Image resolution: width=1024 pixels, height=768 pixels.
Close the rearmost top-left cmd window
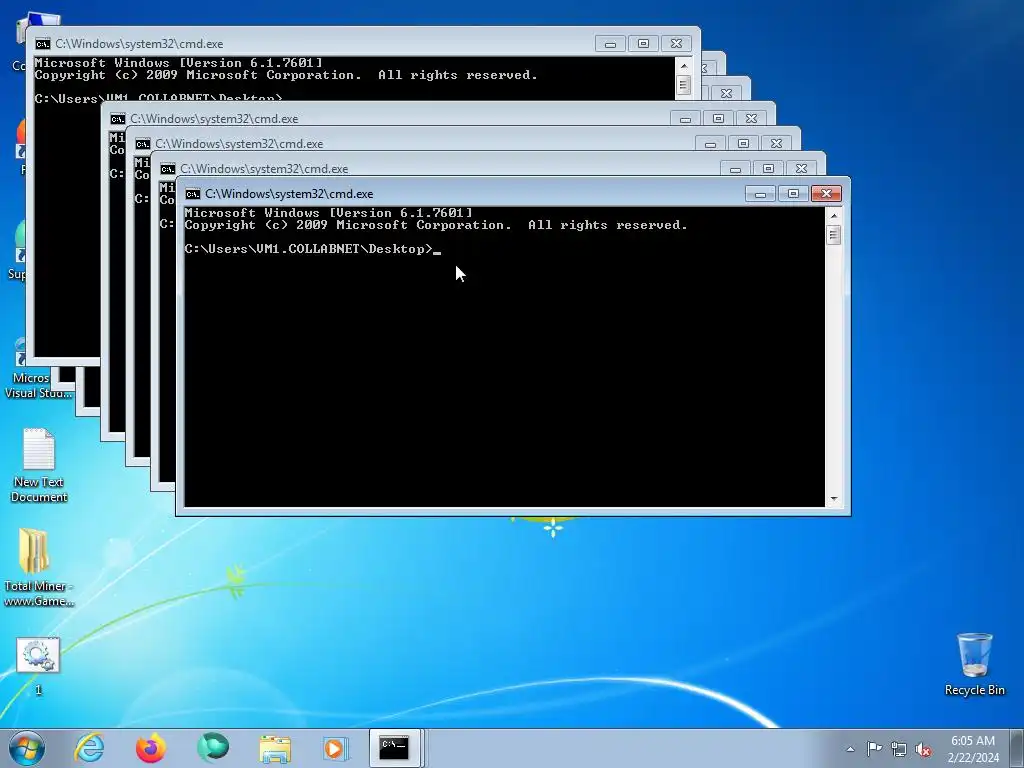(676, 43)
